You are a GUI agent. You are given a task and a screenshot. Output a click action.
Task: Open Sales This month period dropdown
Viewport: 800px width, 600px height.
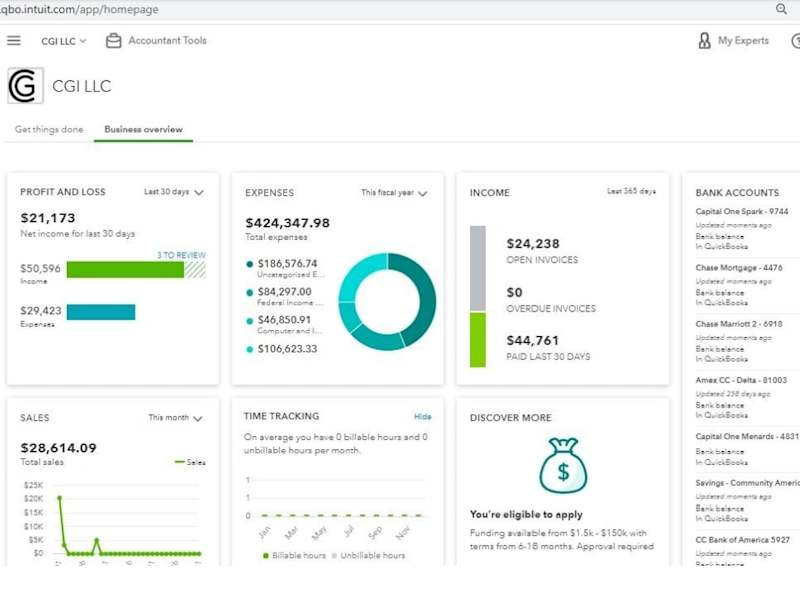tap(176, 418)
